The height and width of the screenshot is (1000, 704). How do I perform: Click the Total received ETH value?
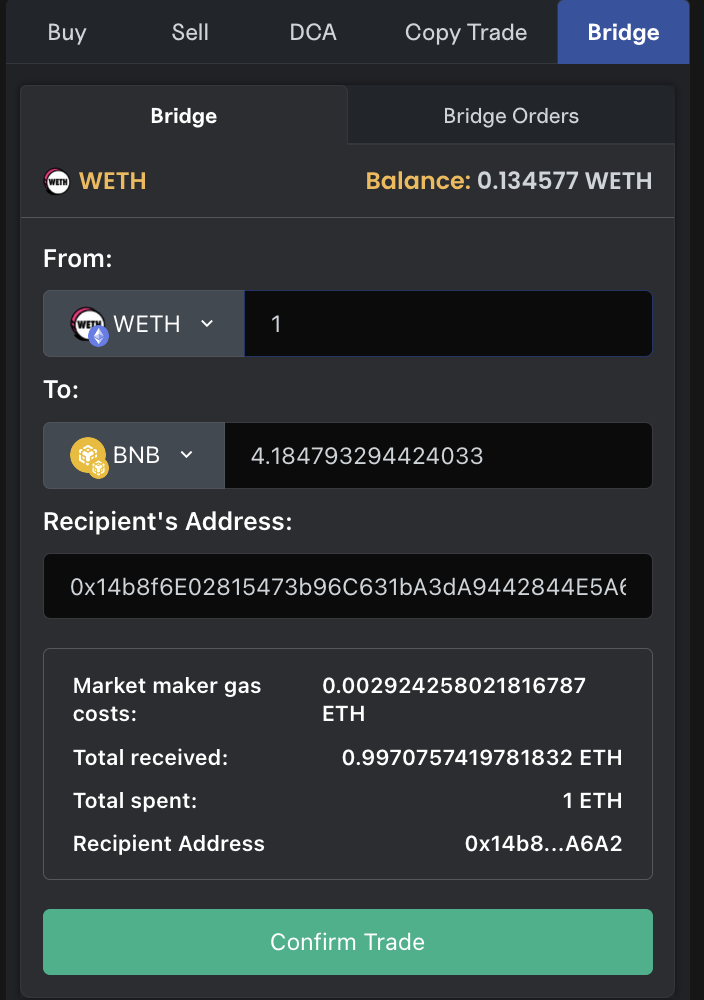point(481,757)
